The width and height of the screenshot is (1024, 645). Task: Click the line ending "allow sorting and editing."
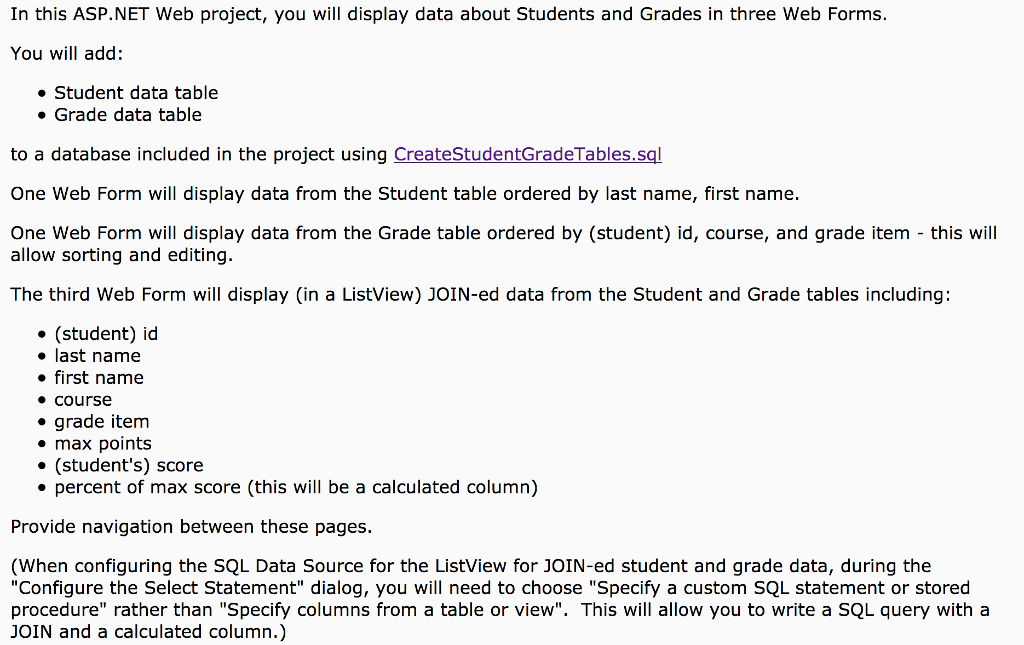click(x=122, y=256)
